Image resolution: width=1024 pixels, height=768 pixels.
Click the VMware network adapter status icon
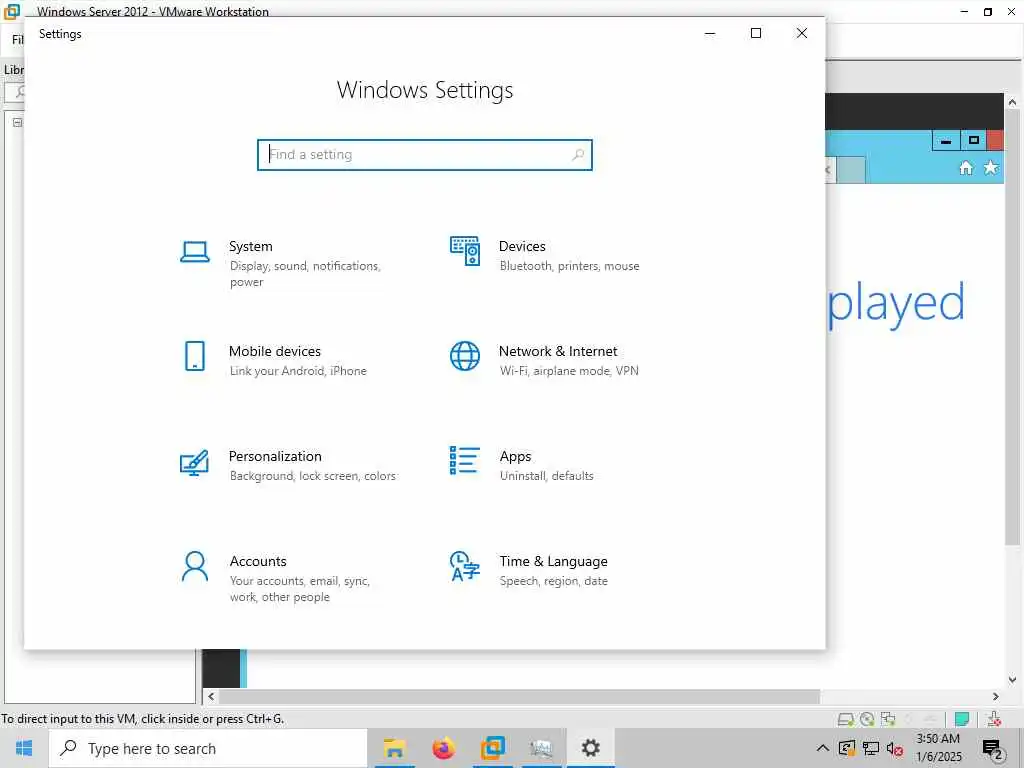(888, 719)
